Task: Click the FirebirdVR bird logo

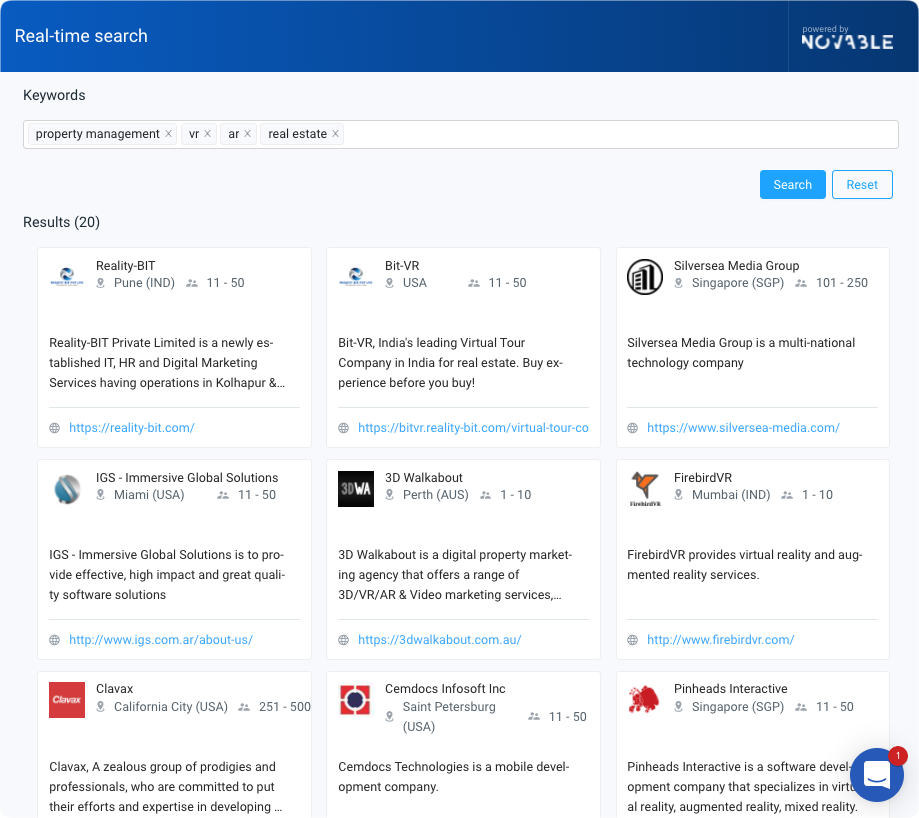Action: click(x=645, y=489)
